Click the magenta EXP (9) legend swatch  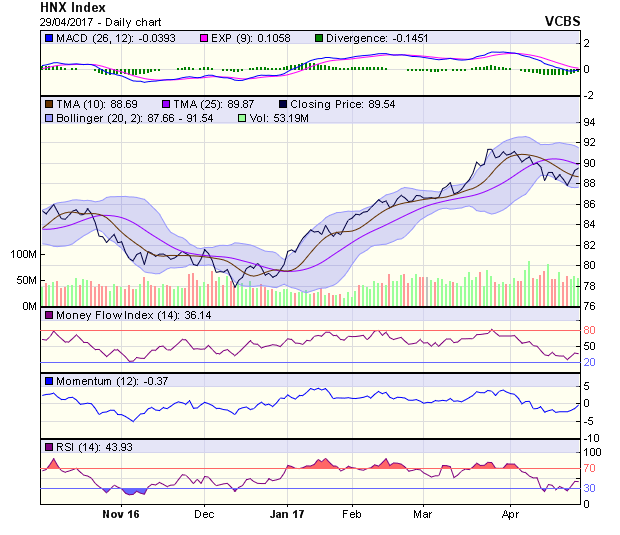pyautogui.click(x=174, y=38)
